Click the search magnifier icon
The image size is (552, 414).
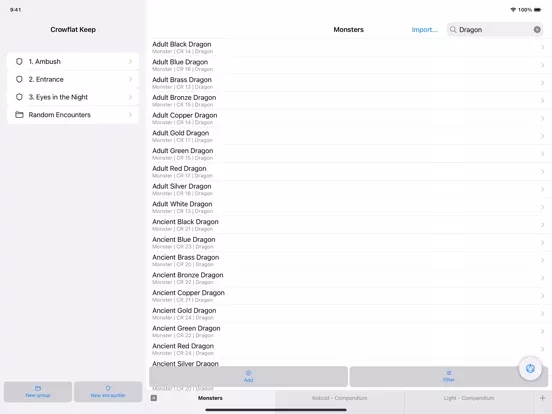tap(453, 30)
